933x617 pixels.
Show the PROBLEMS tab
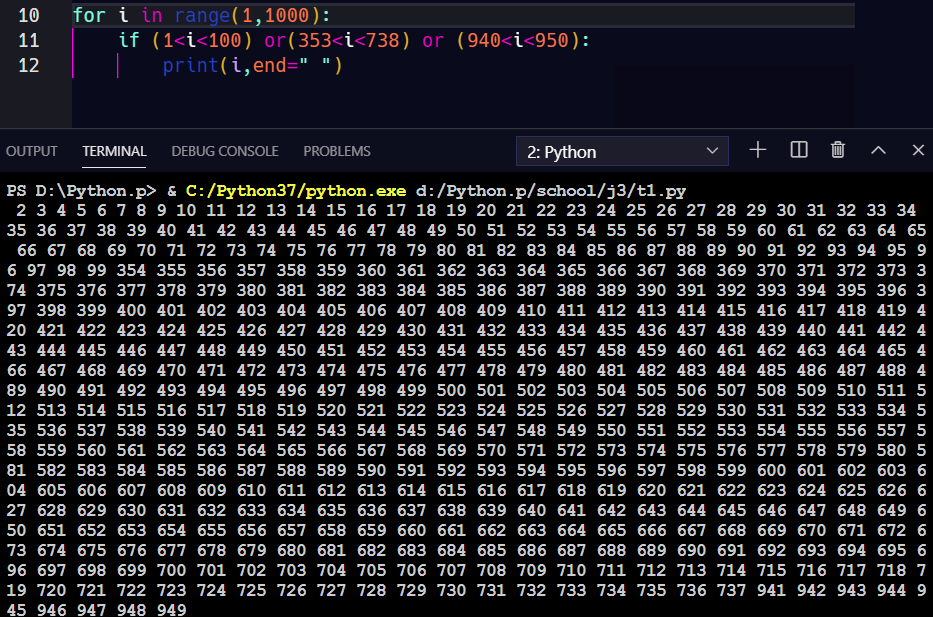(337, 151)
